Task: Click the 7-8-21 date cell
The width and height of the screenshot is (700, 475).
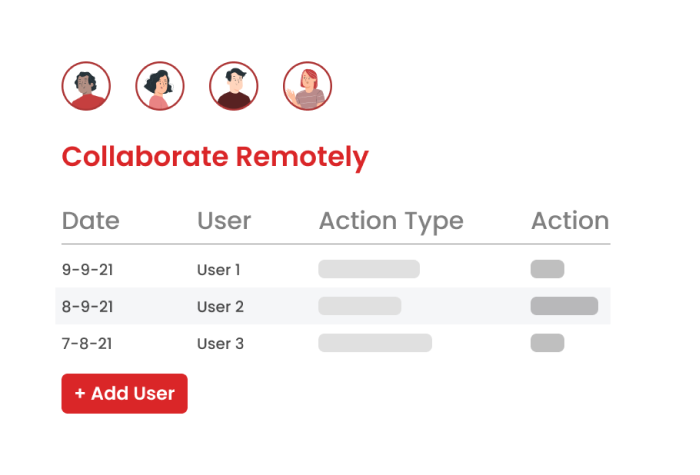Action: 85,343
